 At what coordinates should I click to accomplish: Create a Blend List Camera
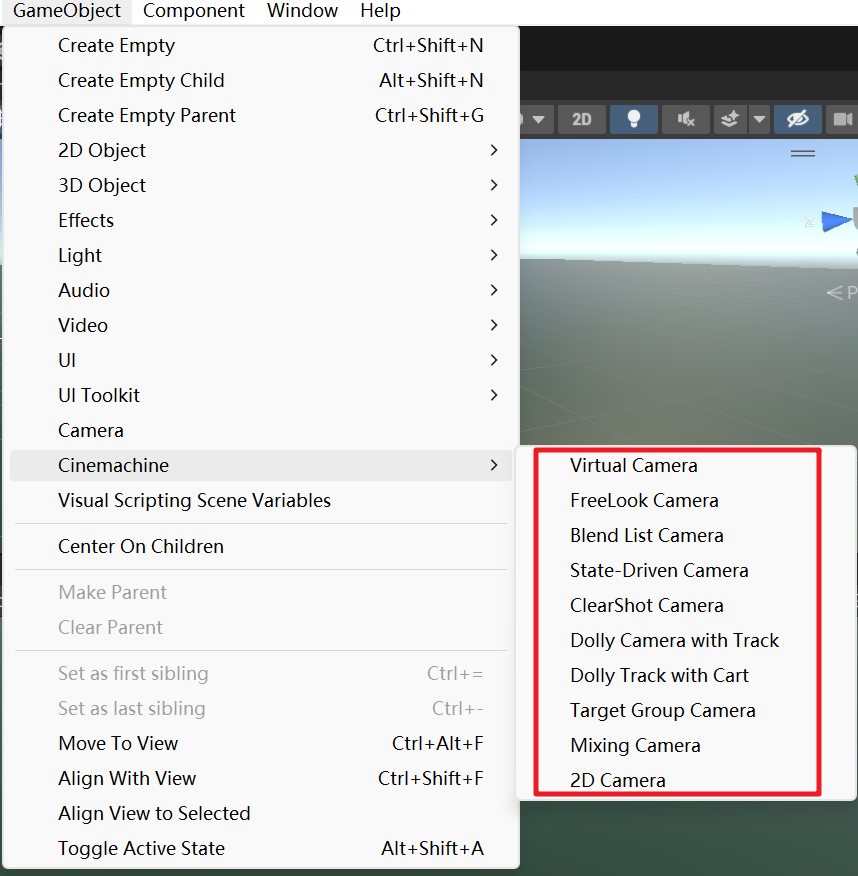pyautogui.click(x=685, y=535)
